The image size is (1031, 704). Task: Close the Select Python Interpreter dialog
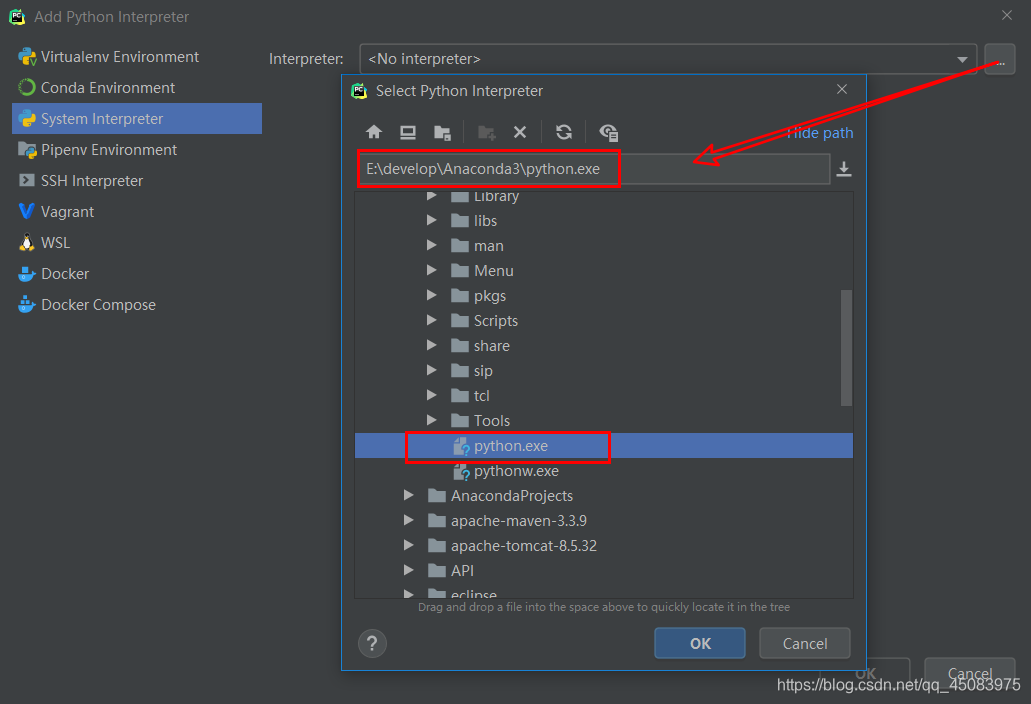(x=842, y=89)
